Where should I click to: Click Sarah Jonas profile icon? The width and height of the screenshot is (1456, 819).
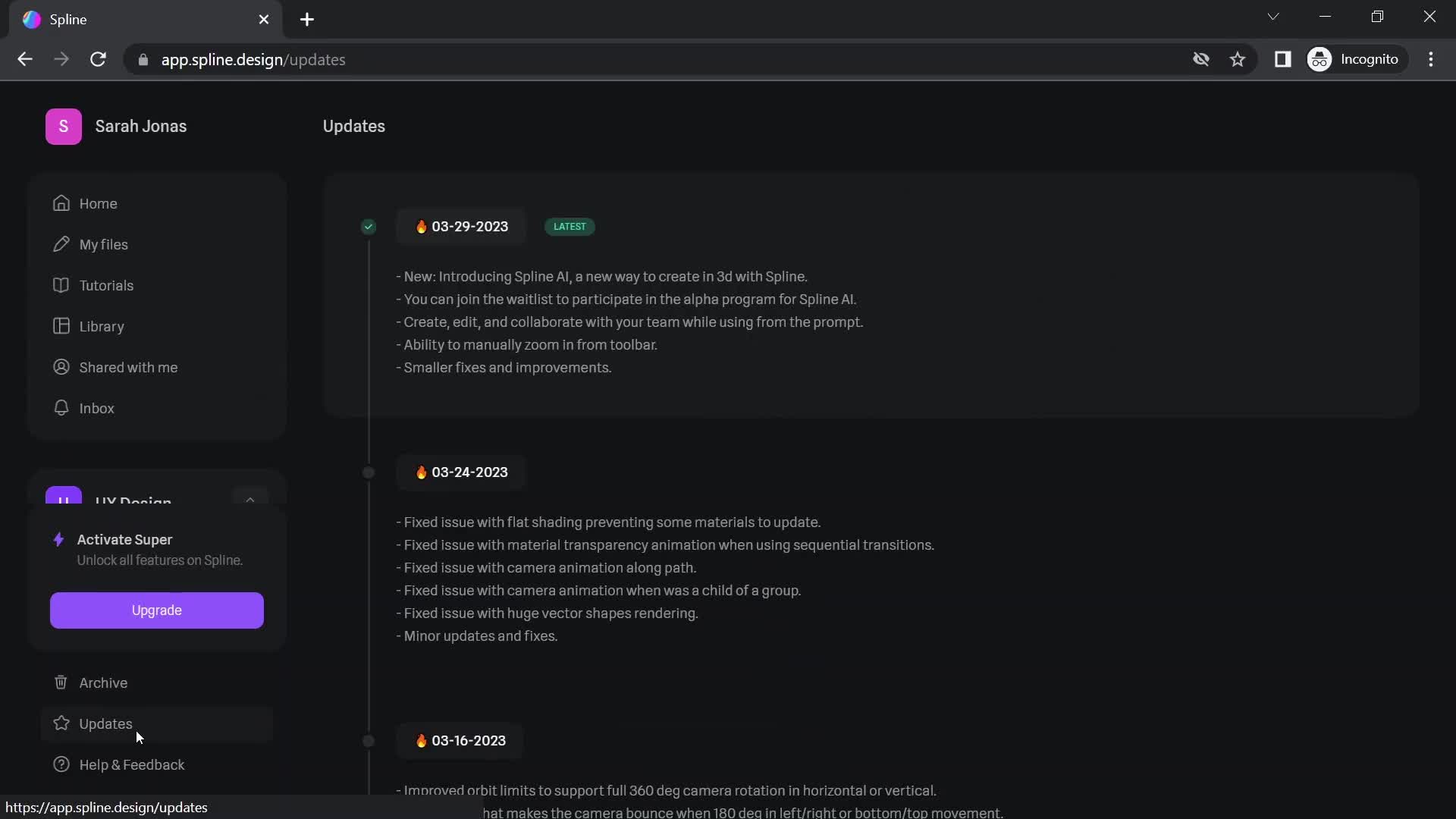tap(63, 126)
